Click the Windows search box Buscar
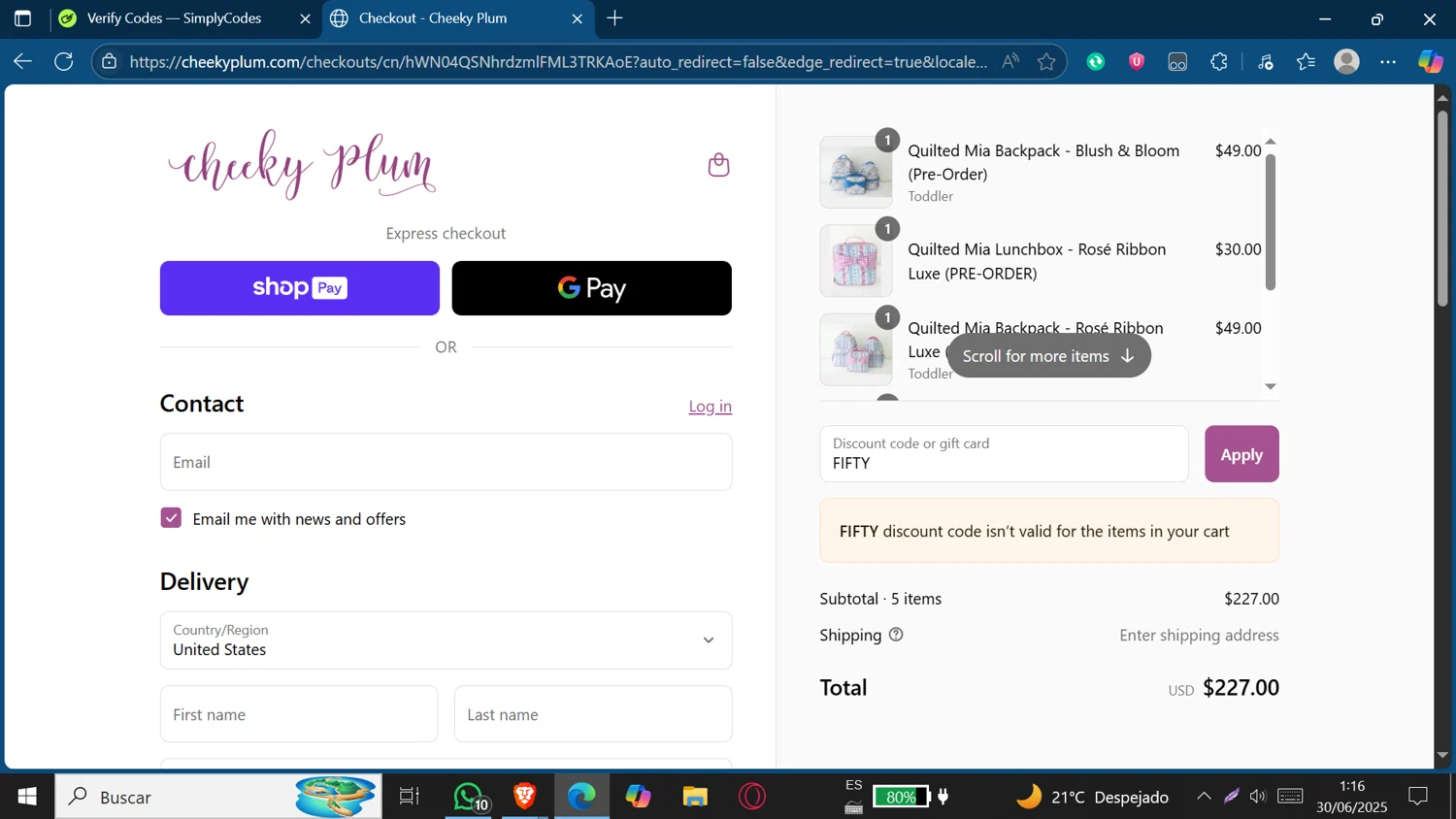 218,797
